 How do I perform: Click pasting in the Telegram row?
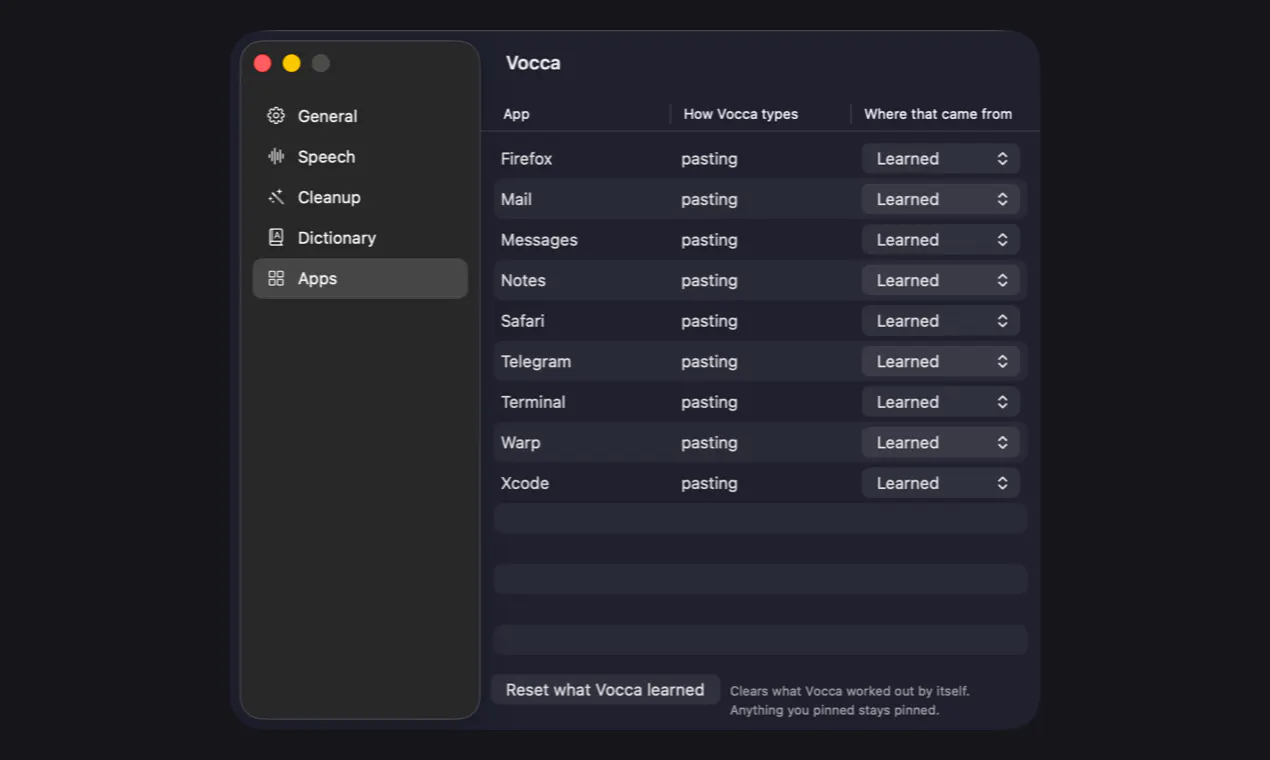[709, 361]
